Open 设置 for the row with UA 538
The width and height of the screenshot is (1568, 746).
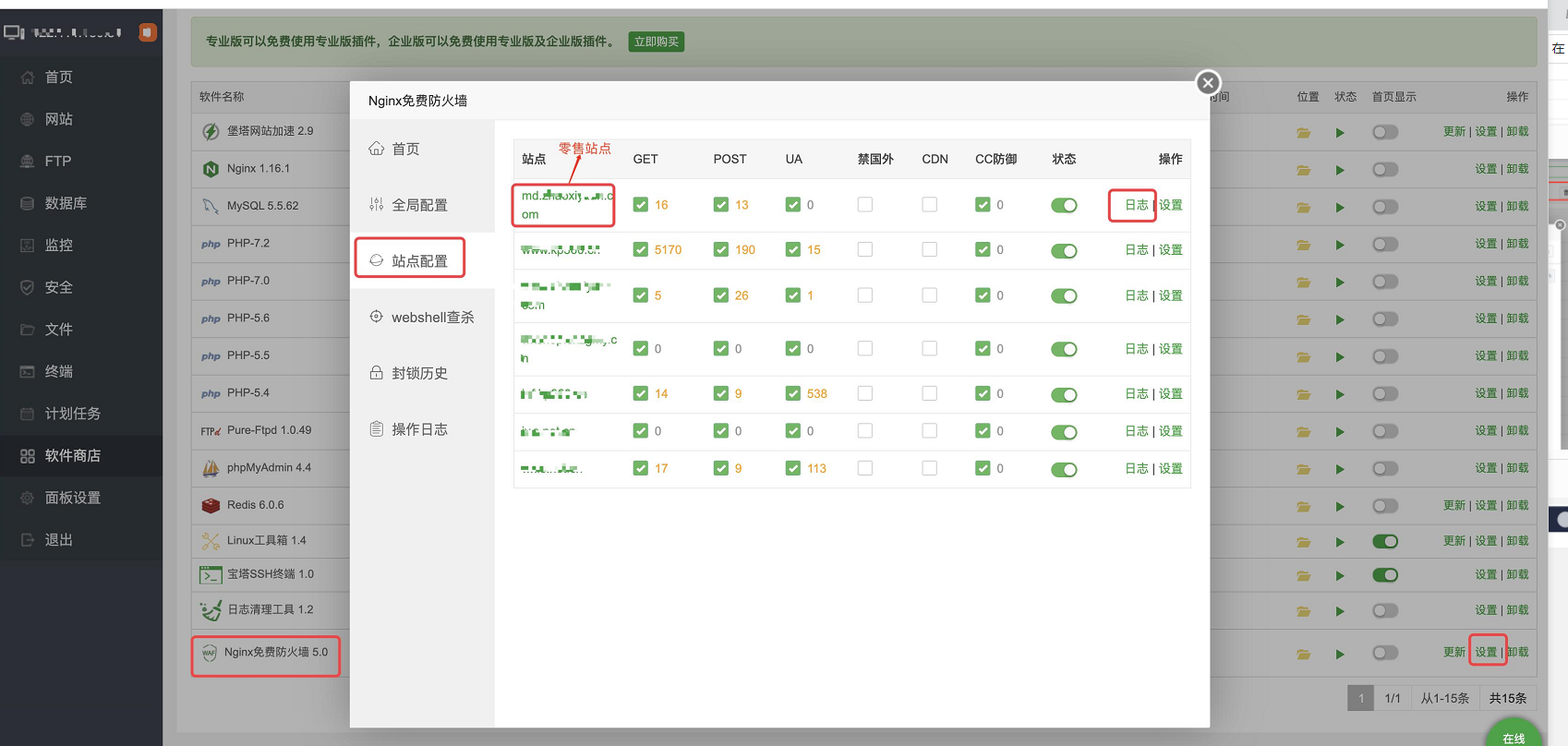[1171, 393]
